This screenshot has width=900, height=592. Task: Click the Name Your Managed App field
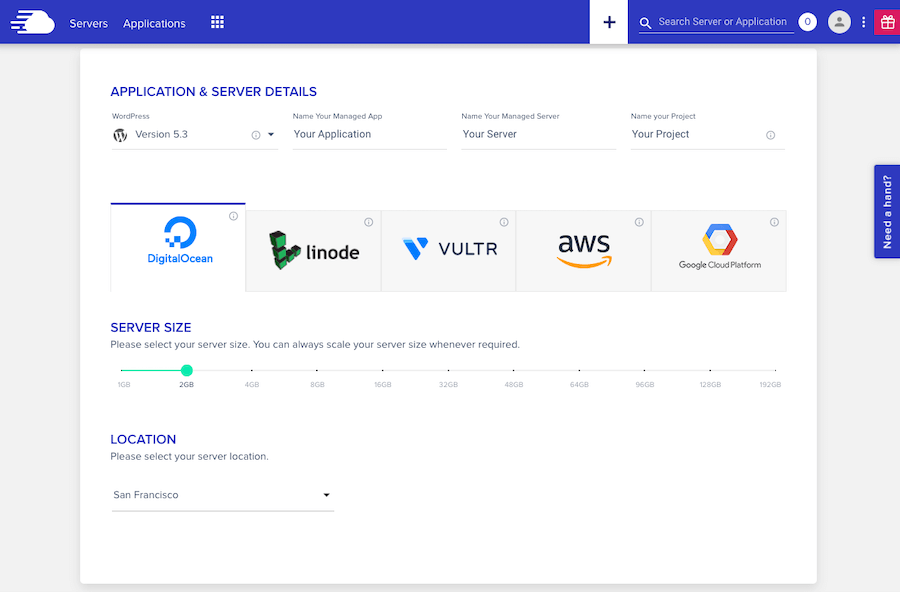point(370,134)
